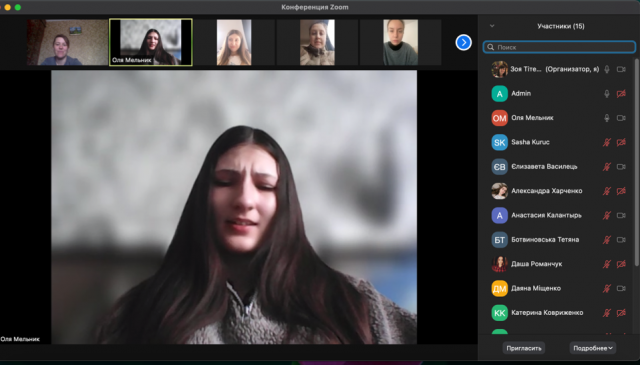Image resolution: width=640 pixels, height=365 pixels.
Task: Click Даша Романчук profile photo avatar
Action: pos(500,264)
